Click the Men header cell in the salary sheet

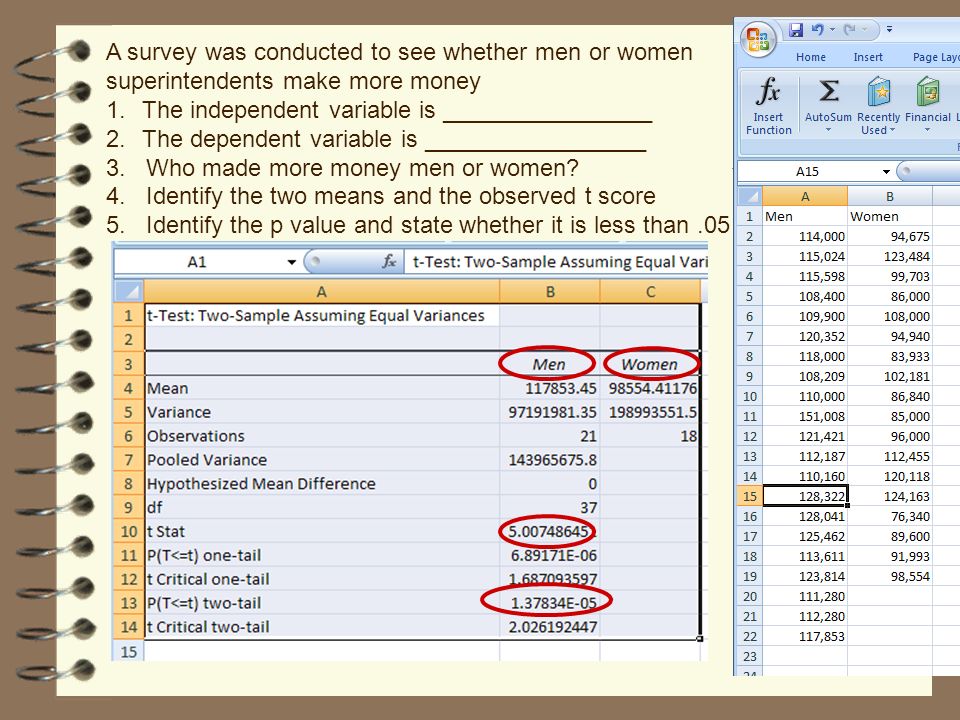(x=805, y=217)
